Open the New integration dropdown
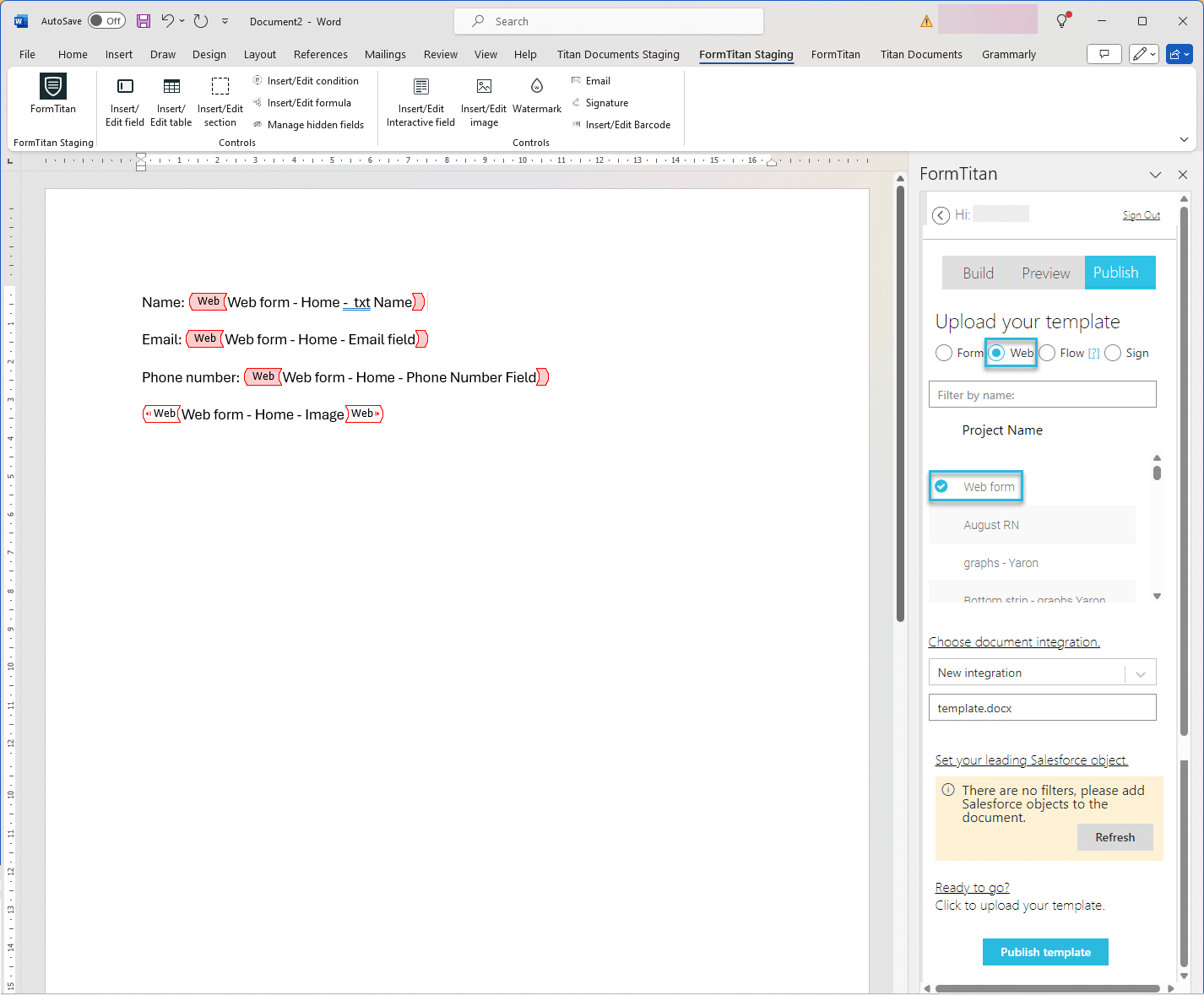1204x995 pixels. point(1043,673)
